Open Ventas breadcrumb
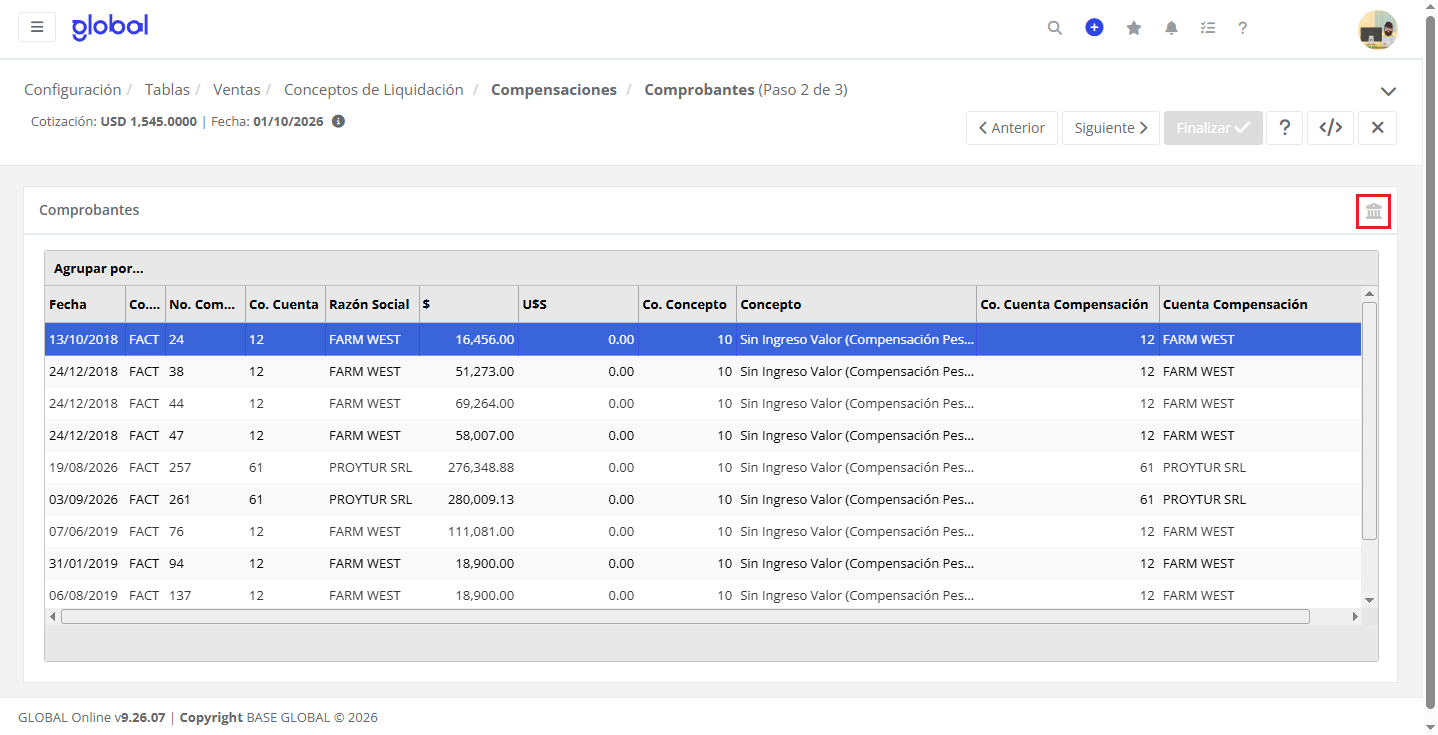Image resolution: width=1438 pixels, height=735 pixels. [x=236, y=90]
